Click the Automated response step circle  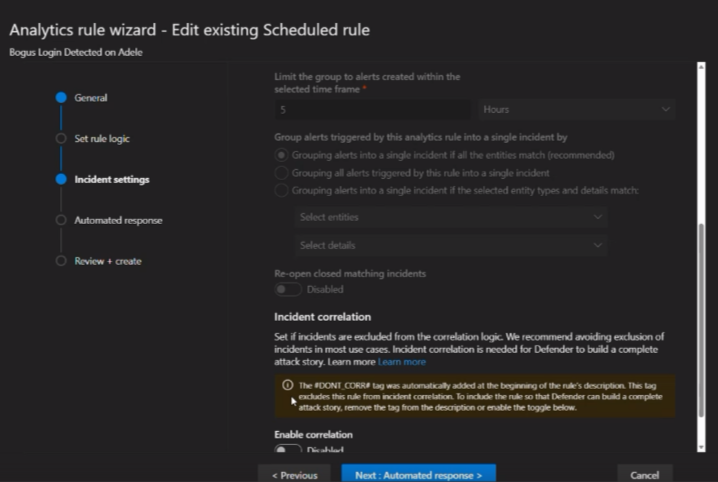pyautogui.click(x=61, y=220)
